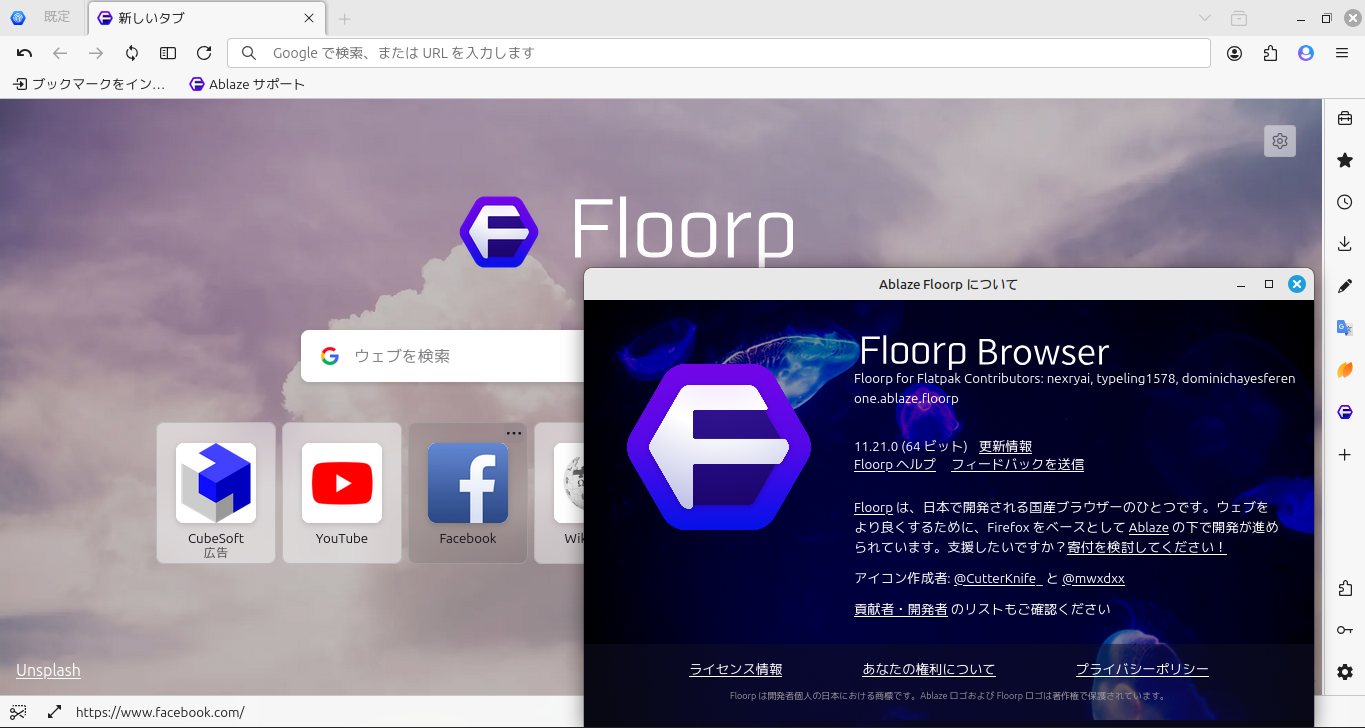Toggle the sidebar layout icon in toolbar
This screenshot has height=728, width=1365.
click(x=168, y=53)
